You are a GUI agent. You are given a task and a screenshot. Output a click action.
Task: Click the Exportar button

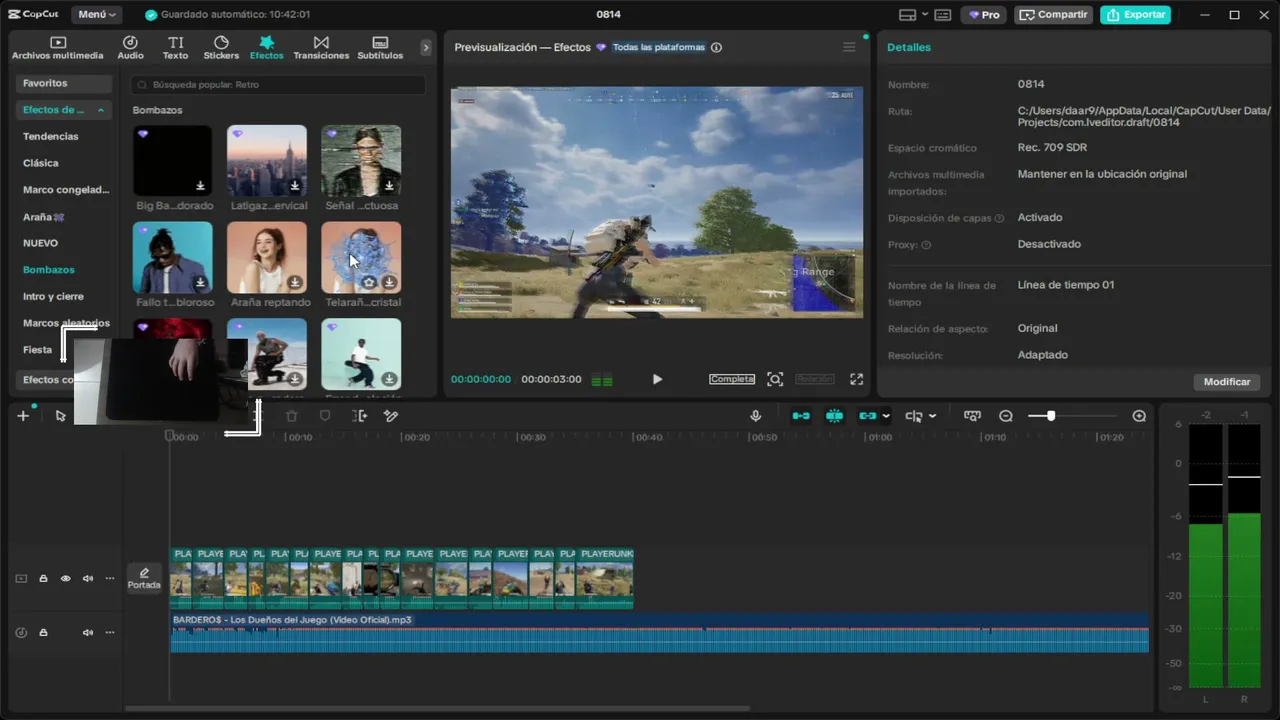pos(1136,15)
